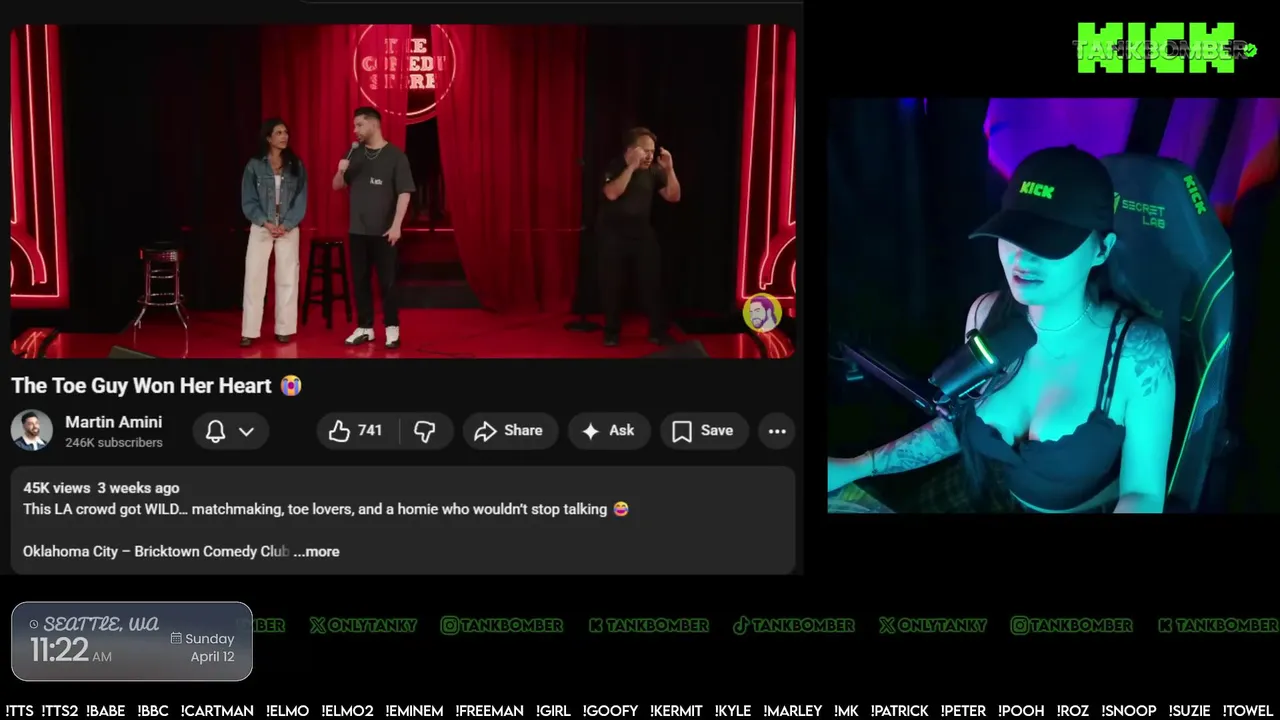Open the Share dialog for the video
Image resolution: width=1280 pixels, height=720 pixels.
click(x=508, y=431)
